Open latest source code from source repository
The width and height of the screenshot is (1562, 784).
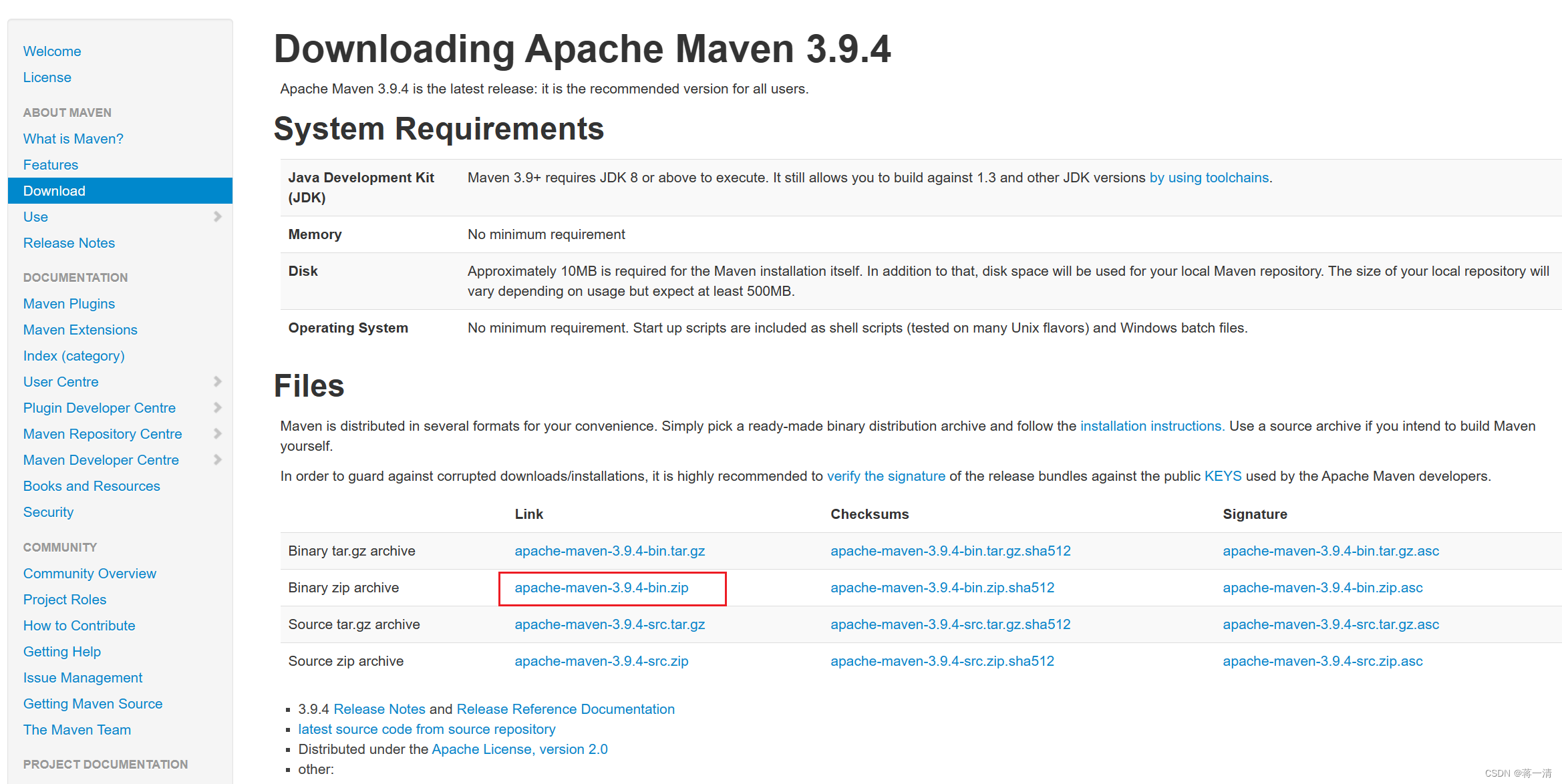(427, 729)
